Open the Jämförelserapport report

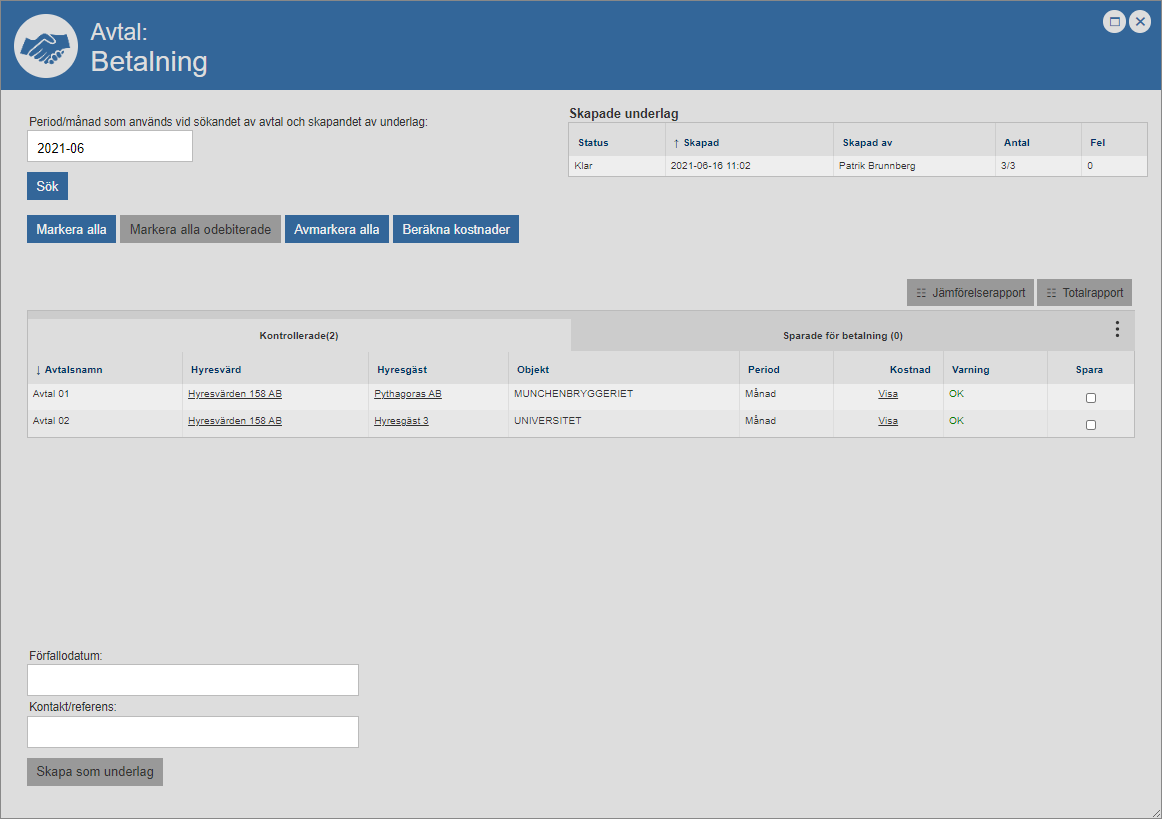click(970, 293)
